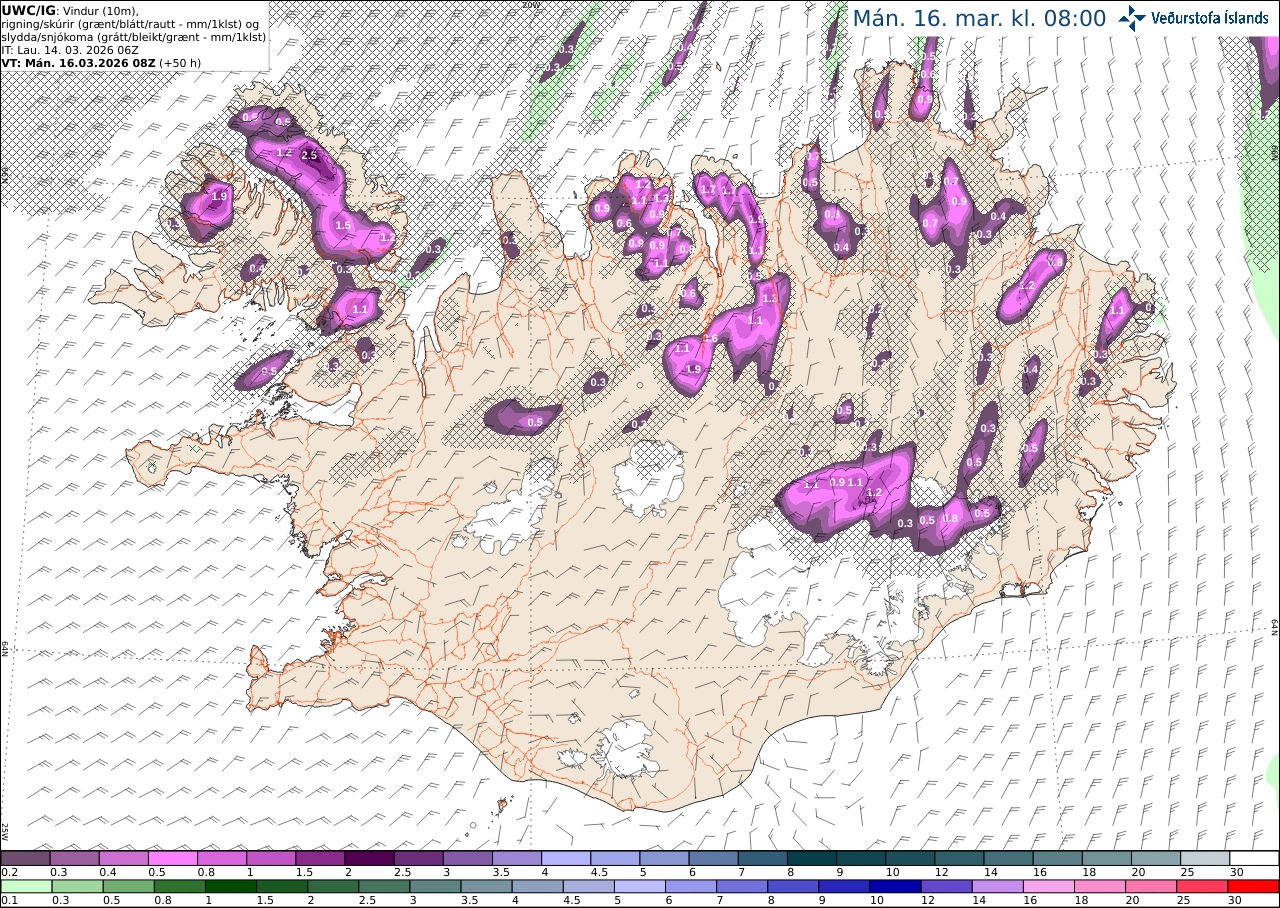Viewport: 1280px width, 908px height.
Task: Pick the dark teal snow swatch starting at 8
Action: pos(812,858)
